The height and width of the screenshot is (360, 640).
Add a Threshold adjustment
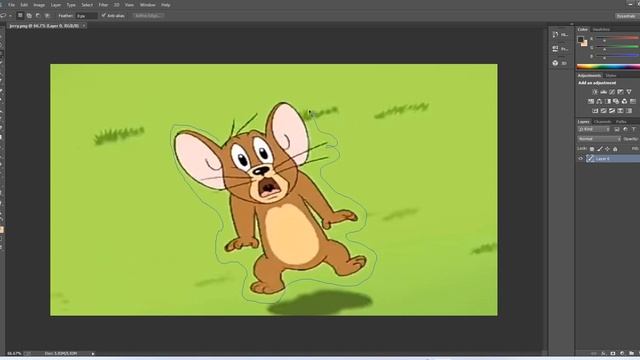[x=612, y=111]
